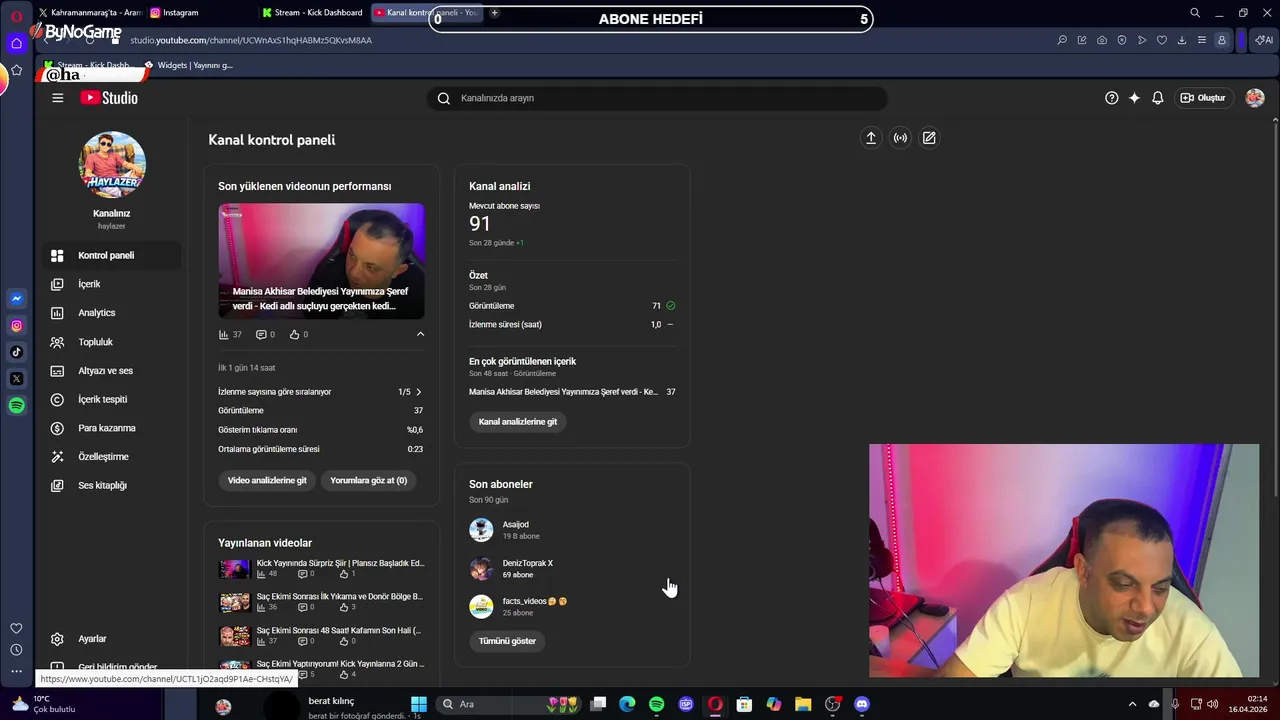Screen dimensions: 1280x720
Task: Open Para kazanma in the sidebar
Action: coord(112,428)
